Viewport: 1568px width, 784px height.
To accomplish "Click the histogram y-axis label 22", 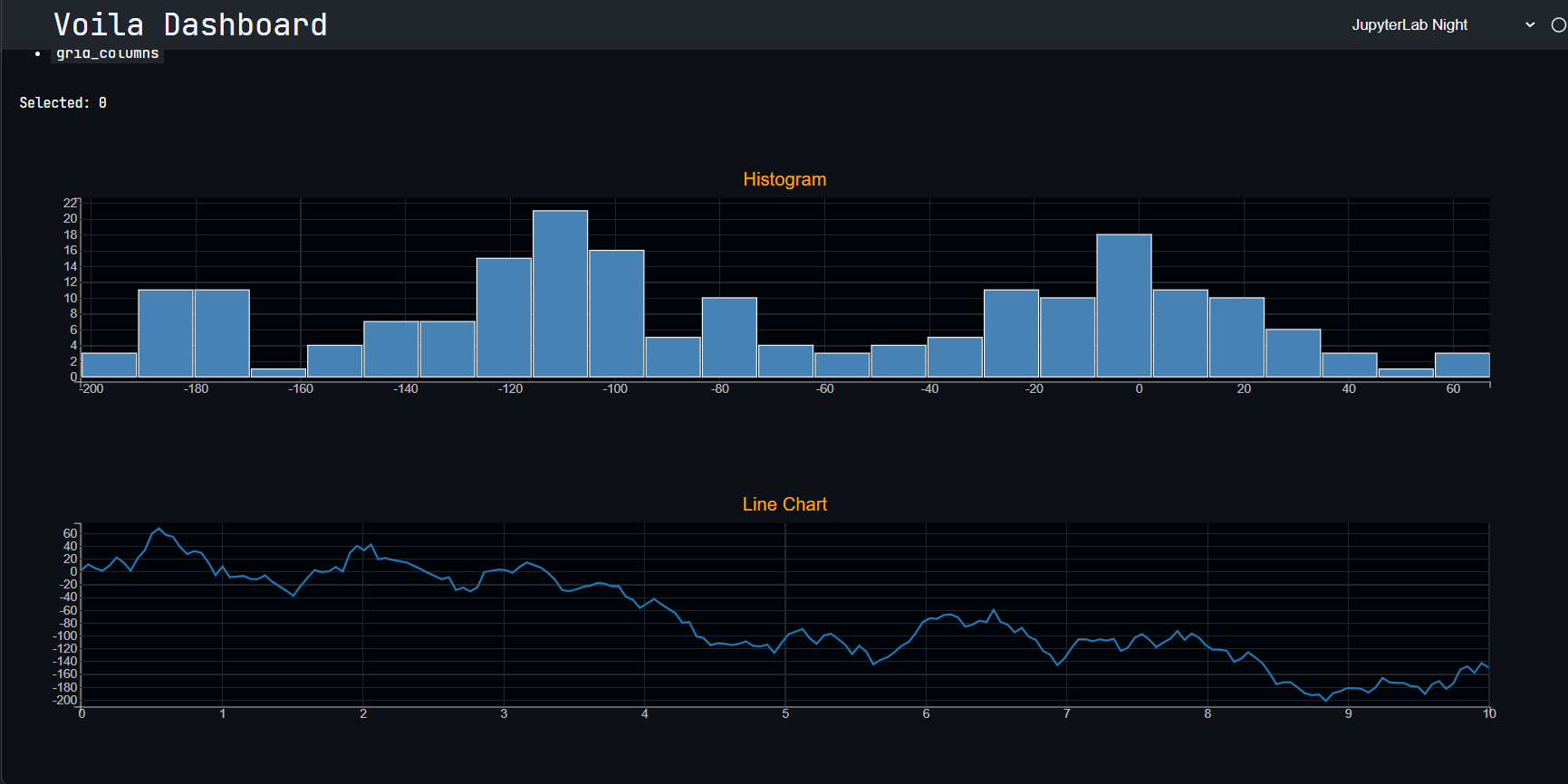I will point(71,203).
